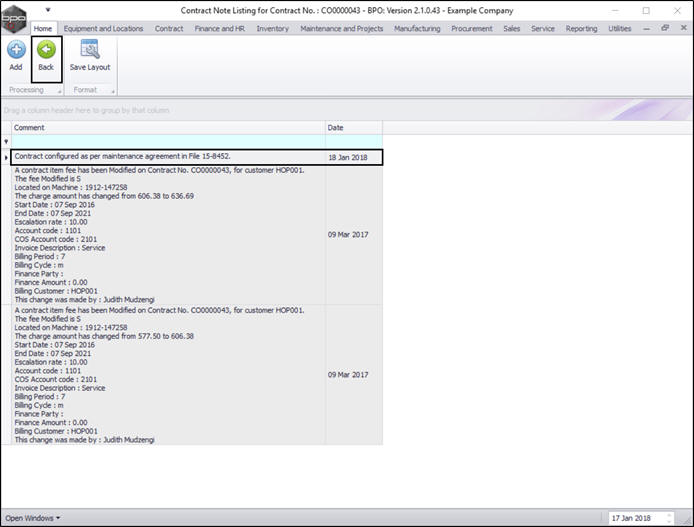Click the Date filter row cell
The height and width of the screenshot is (527, 694).
click(354, 142)
